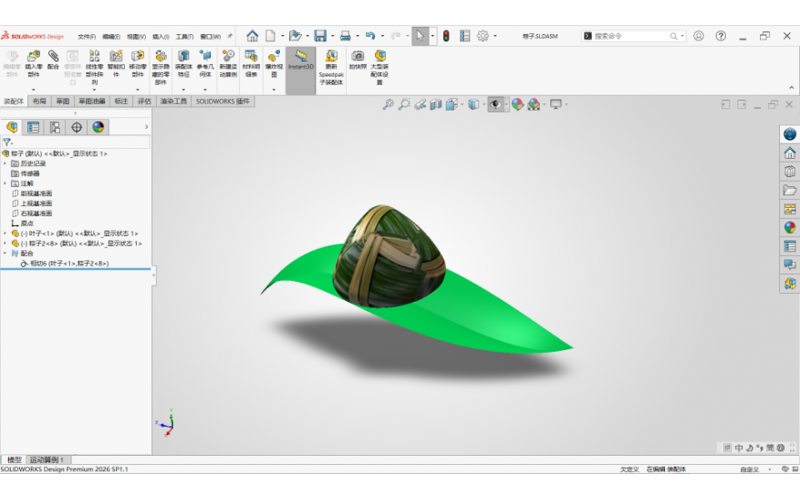Screen dimensions: 800x500
Task: Open the DisplayManager color ball tab
Action: click(98, 127)
